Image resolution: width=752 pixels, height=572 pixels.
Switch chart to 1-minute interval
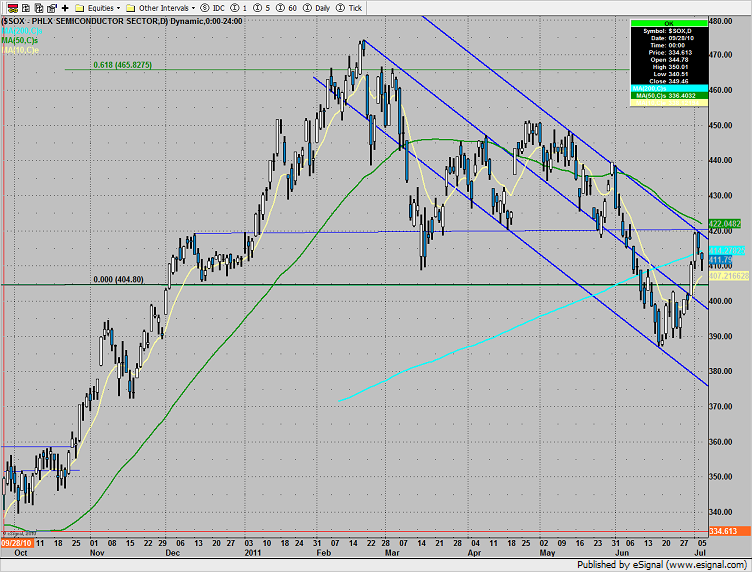pos(239,8)
